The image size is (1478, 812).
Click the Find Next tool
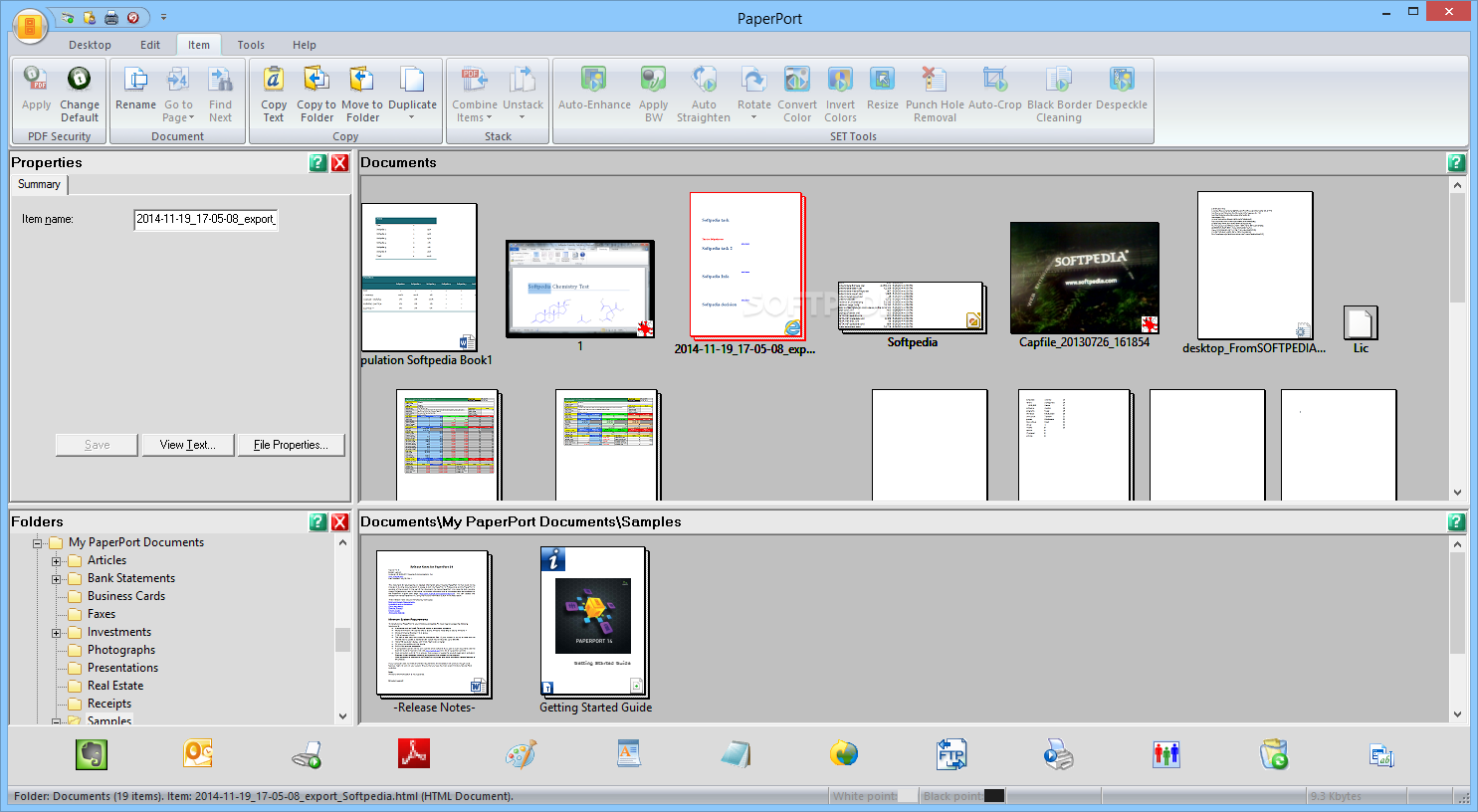[220, 95]
